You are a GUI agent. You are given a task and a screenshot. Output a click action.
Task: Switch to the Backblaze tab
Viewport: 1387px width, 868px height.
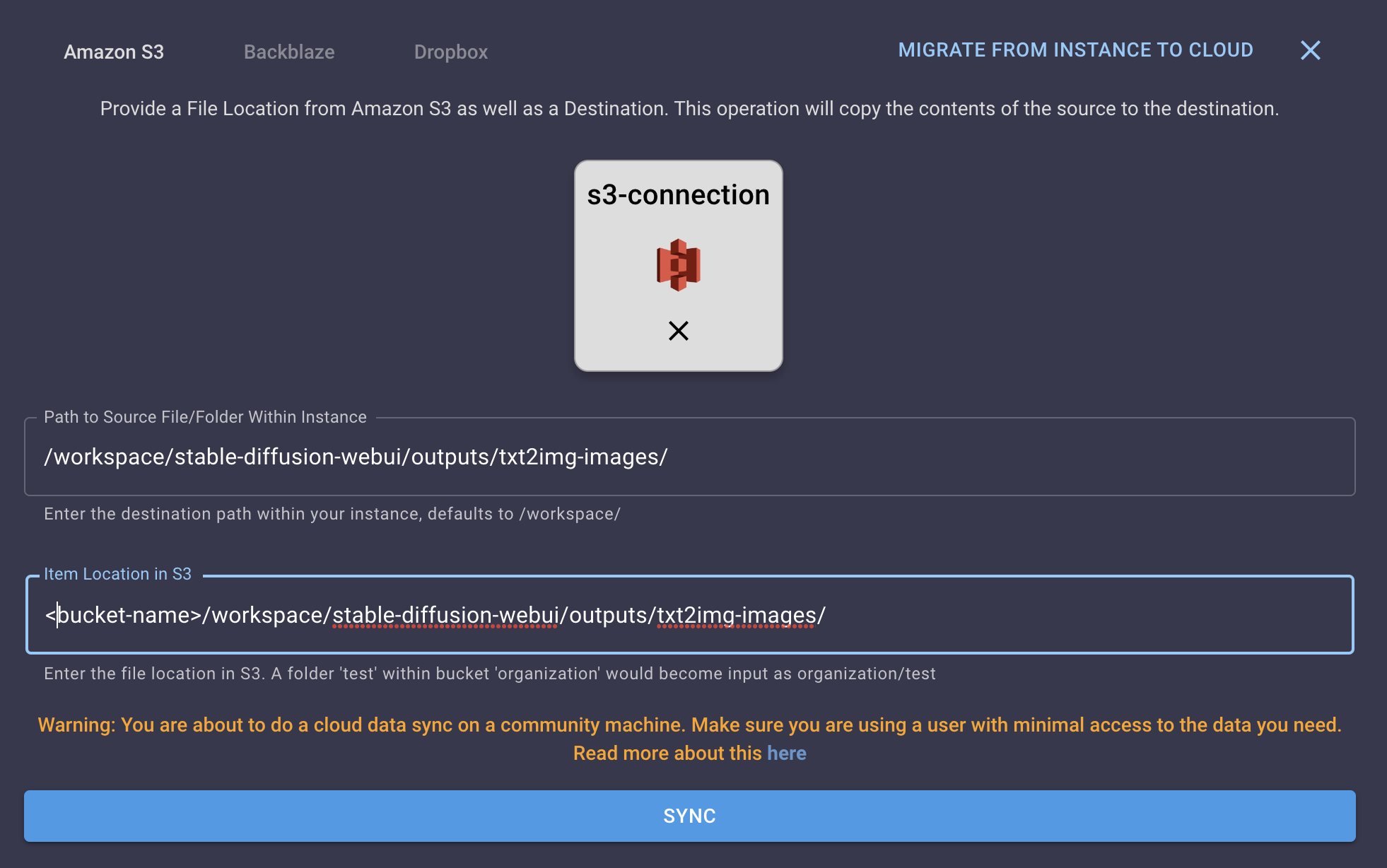[289, 52]
